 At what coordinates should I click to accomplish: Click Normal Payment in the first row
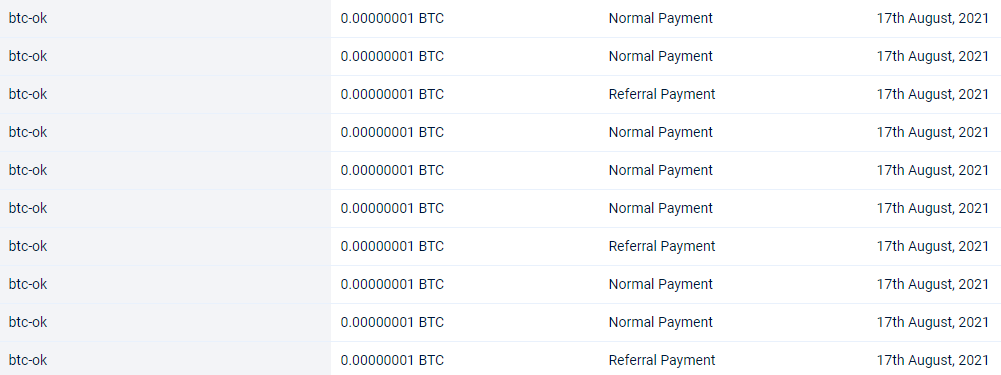661,19
